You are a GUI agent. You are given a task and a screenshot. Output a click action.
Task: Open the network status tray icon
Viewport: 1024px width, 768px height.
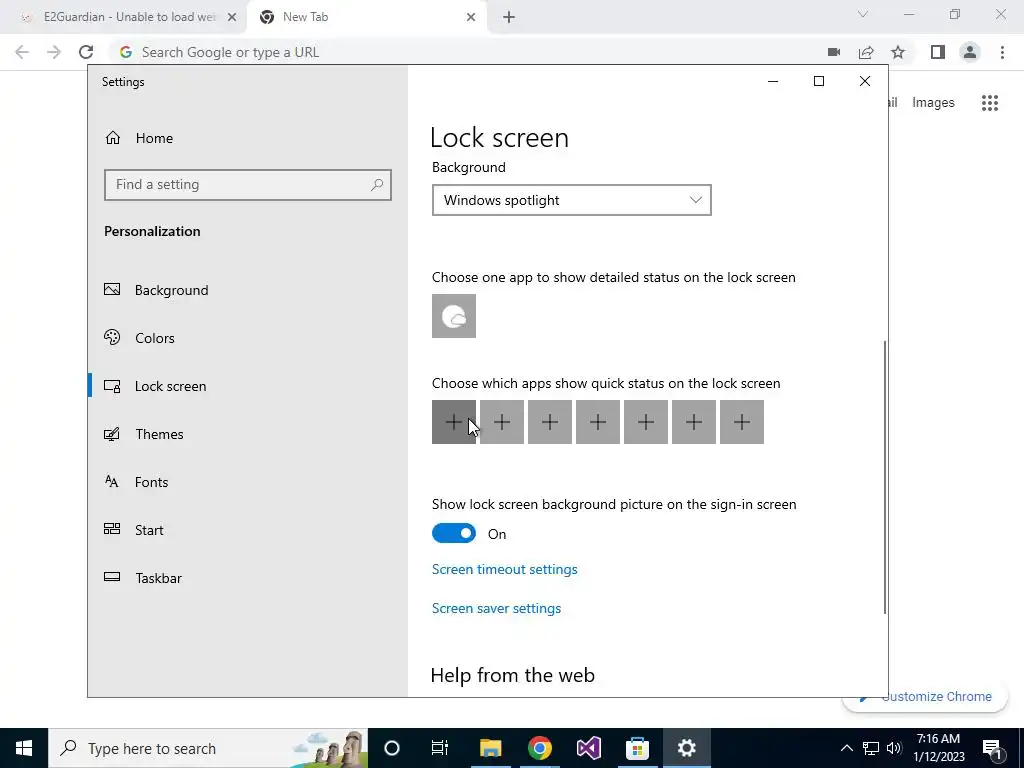tap(871, 748)
